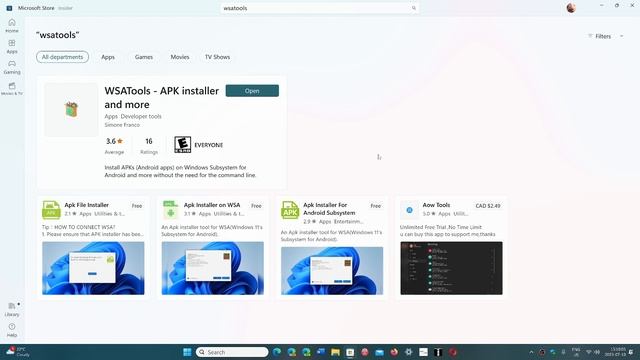
Task: Open Movies & TV in the sidebar
Action: point(12,89)
